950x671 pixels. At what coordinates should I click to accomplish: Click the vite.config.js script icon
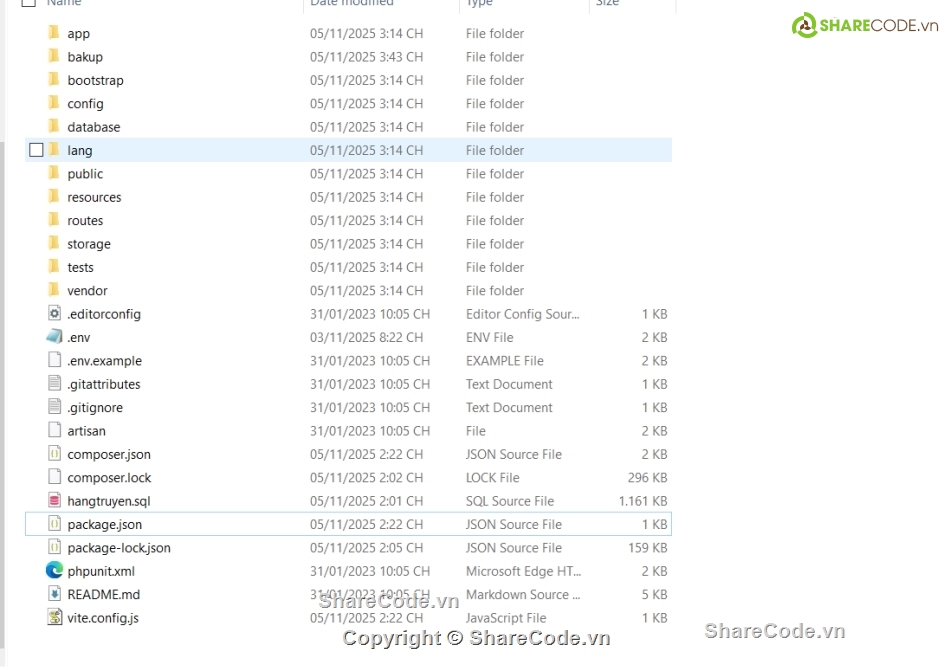click(54, 618)
